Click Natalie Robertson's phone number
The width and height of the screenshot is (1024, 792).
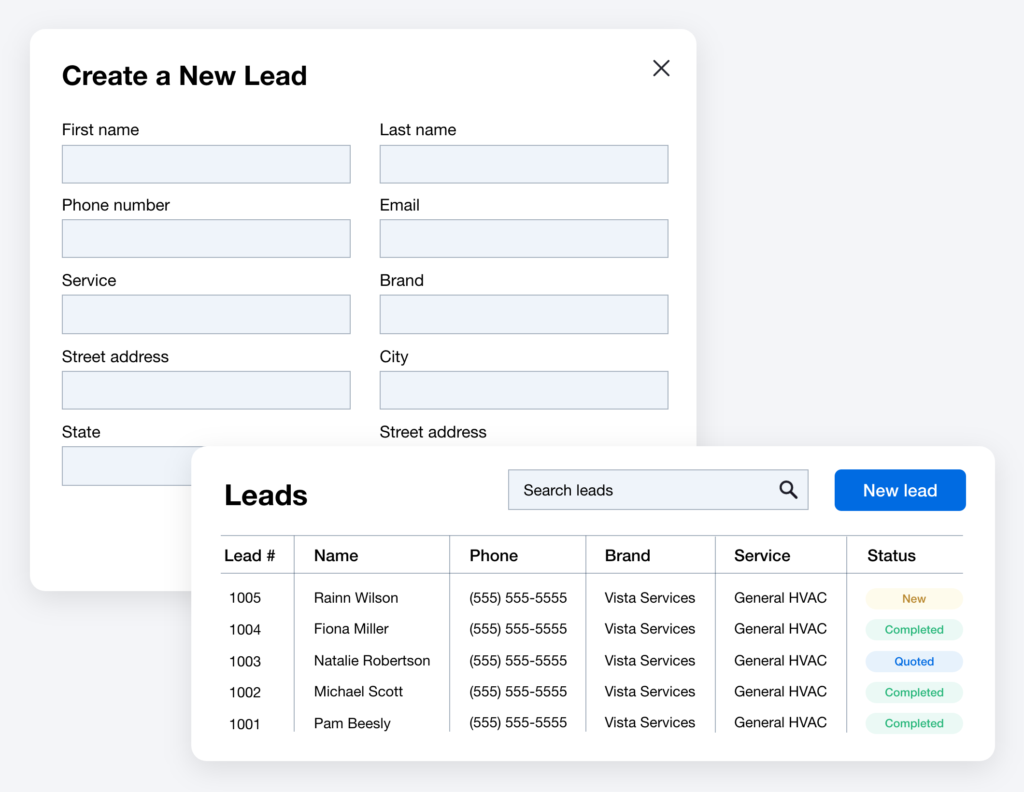[517, 661]
